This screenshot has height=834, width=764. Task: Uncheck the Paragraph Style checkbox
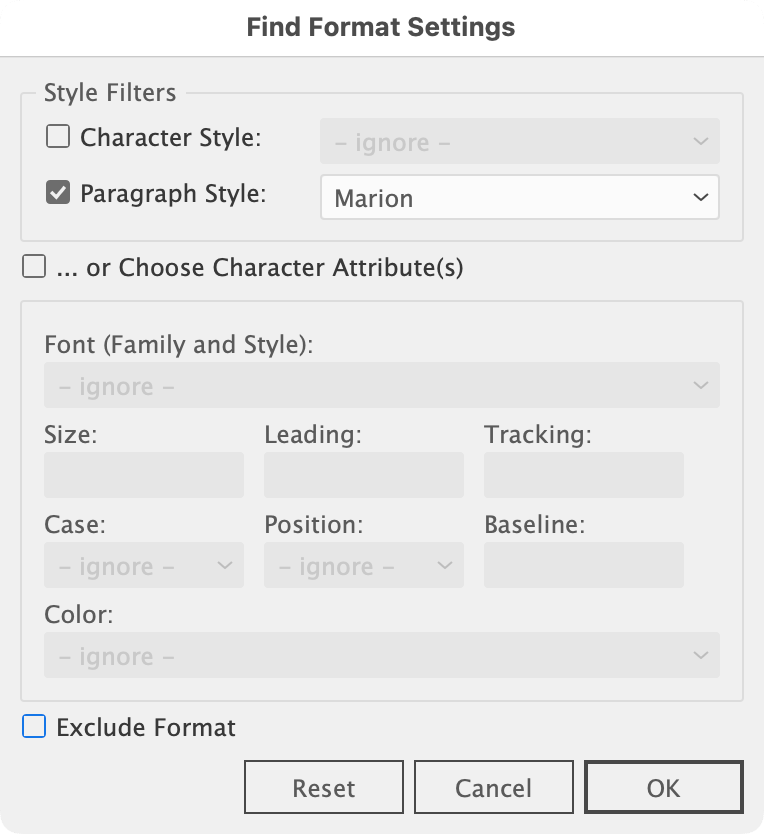(58, 193)
